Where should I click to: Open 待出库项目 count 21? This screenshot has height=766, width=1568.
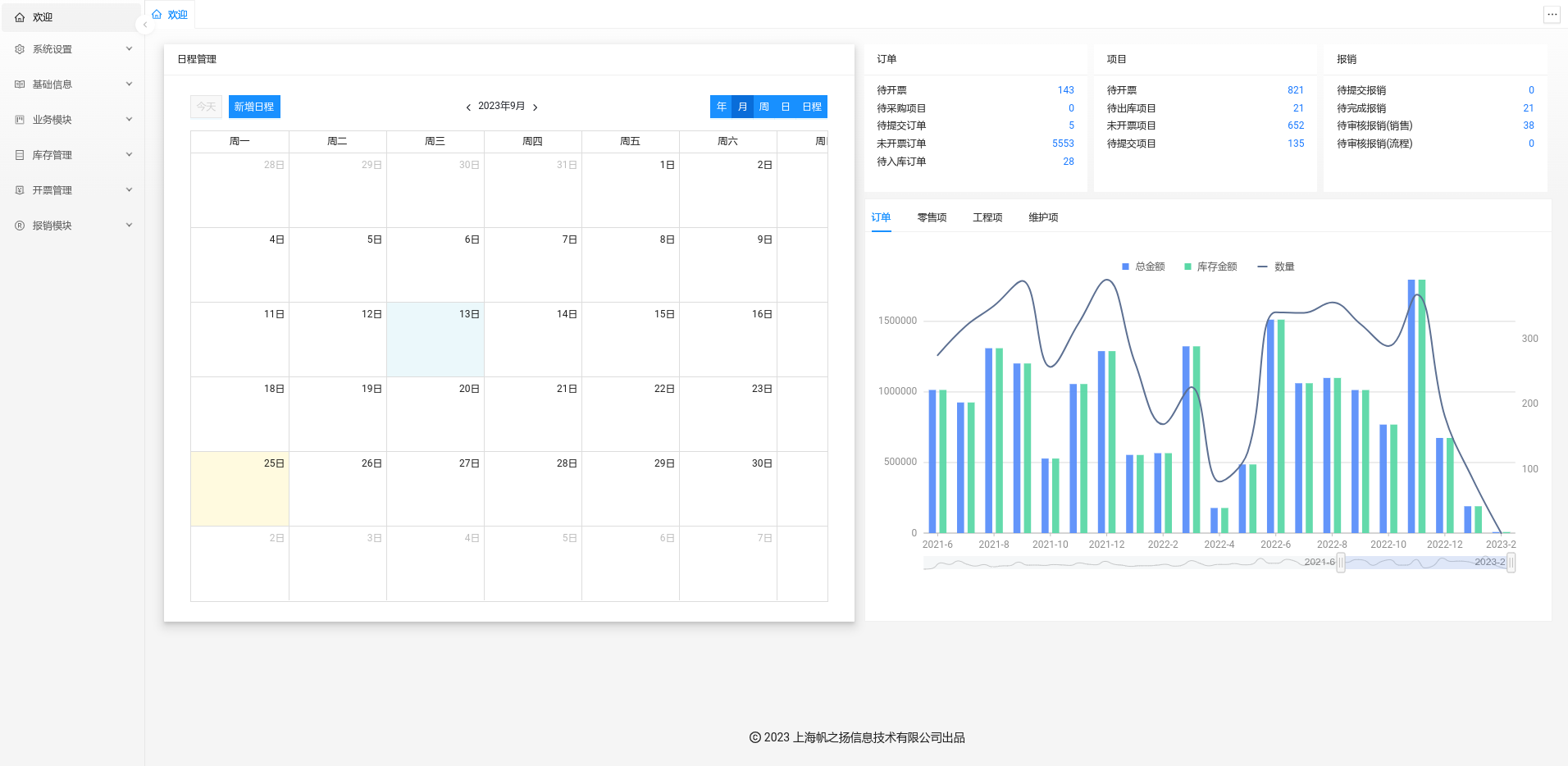[1298, 108]
